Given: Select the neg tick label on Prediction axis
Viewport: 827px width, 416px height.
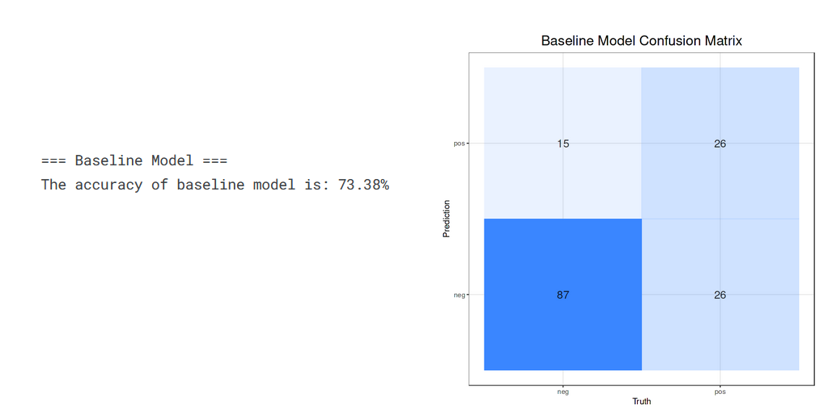Looking at the screenshot, I should tap(459, 295).
